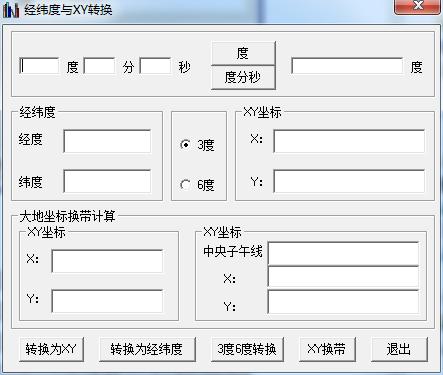This screenshot has width=443, height=375.
Task: Focus Y field in bottom-left XY坐标 group
Action: (107, 301)
